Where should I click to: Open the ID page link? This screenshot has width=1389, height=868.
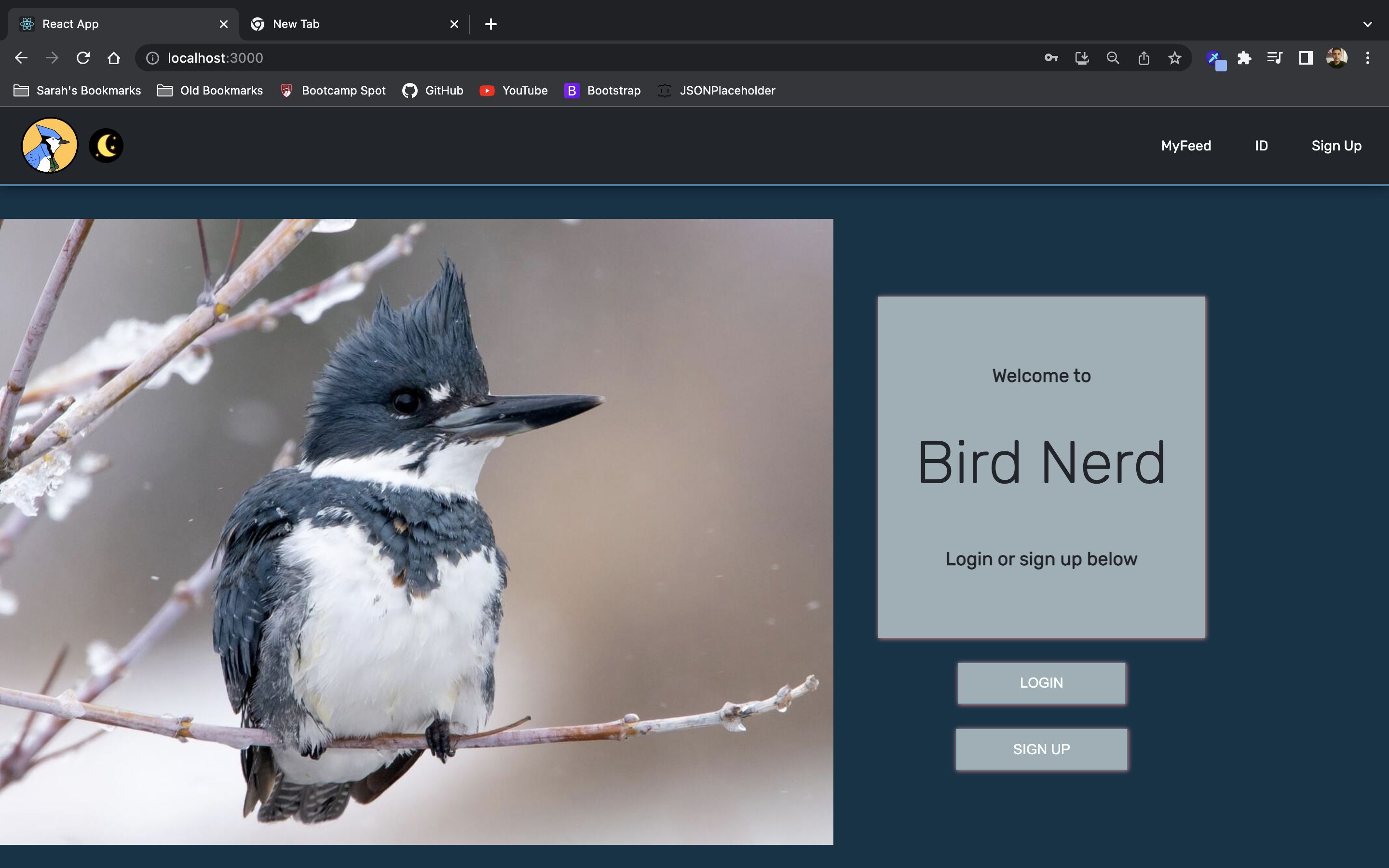[1261, 146]
